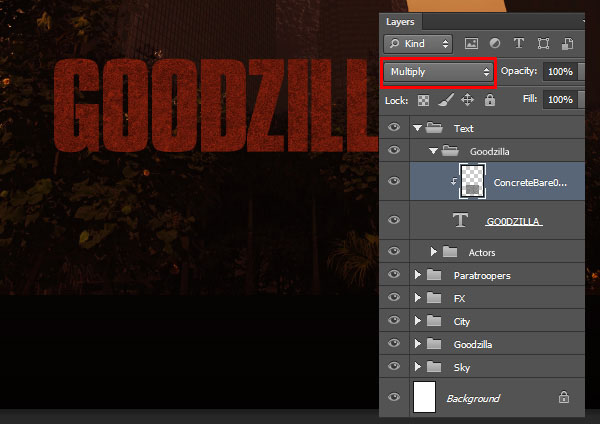Click the Opacity label

point(519,71)
